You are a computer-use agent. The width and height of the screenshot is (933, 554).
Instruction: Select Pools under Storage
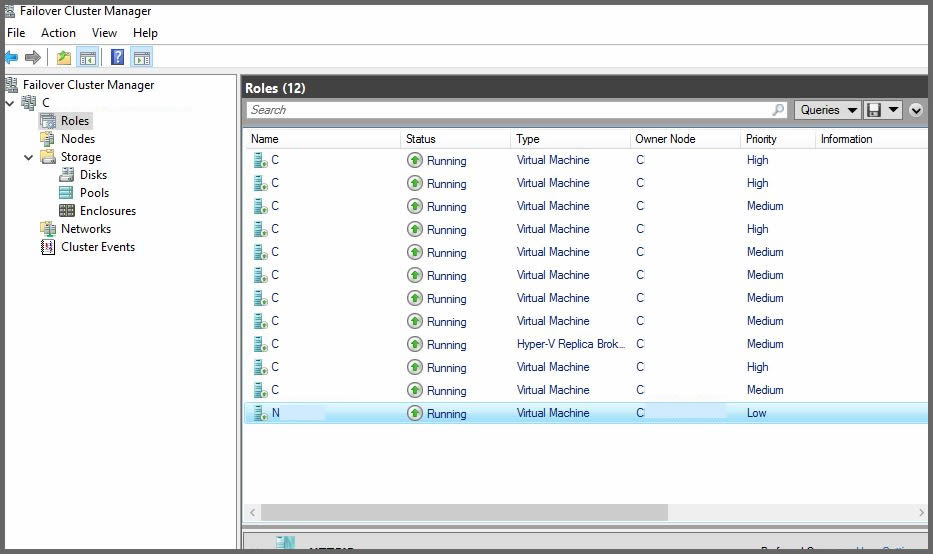[95, 193]
